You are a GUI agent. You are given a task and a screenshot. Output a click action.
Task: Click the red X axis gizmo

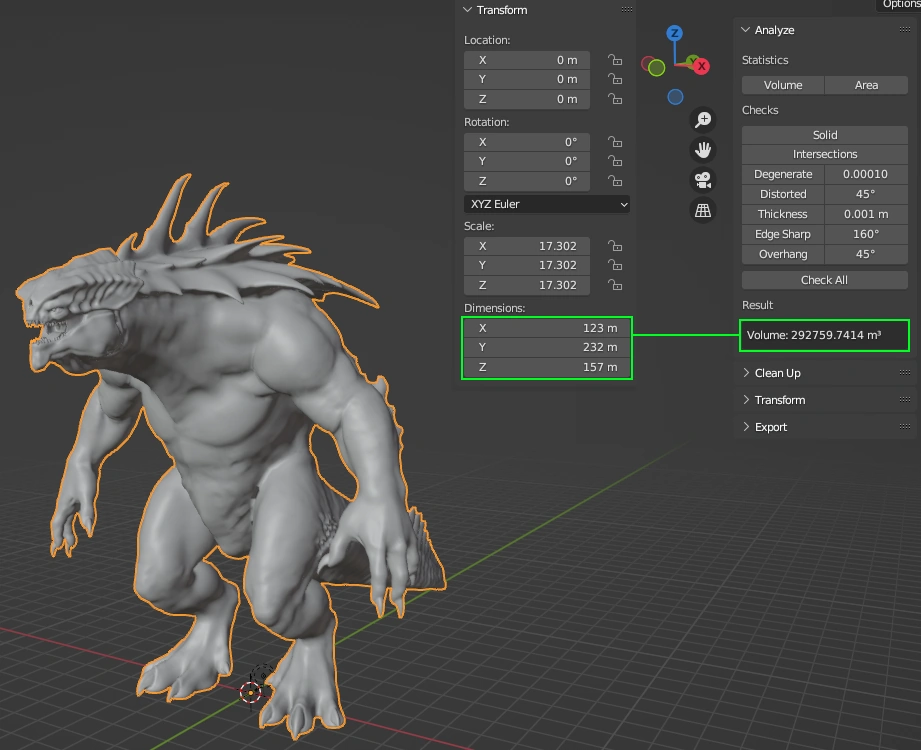pos(701,66)
